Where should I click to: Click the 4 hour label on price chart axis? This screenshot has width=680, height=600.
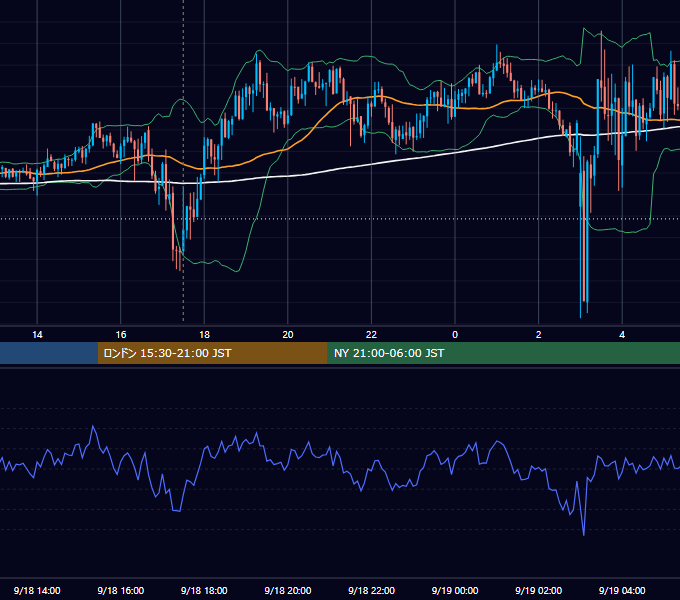622,335
